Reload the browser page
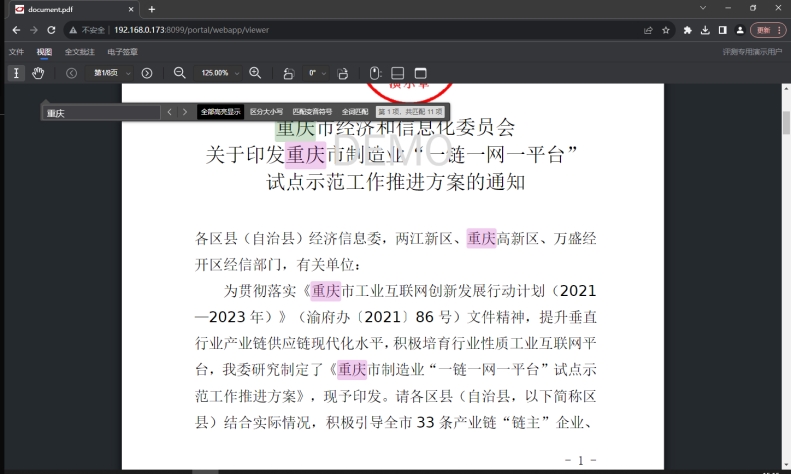The image size is (791, 474). [x=51, y=30]
